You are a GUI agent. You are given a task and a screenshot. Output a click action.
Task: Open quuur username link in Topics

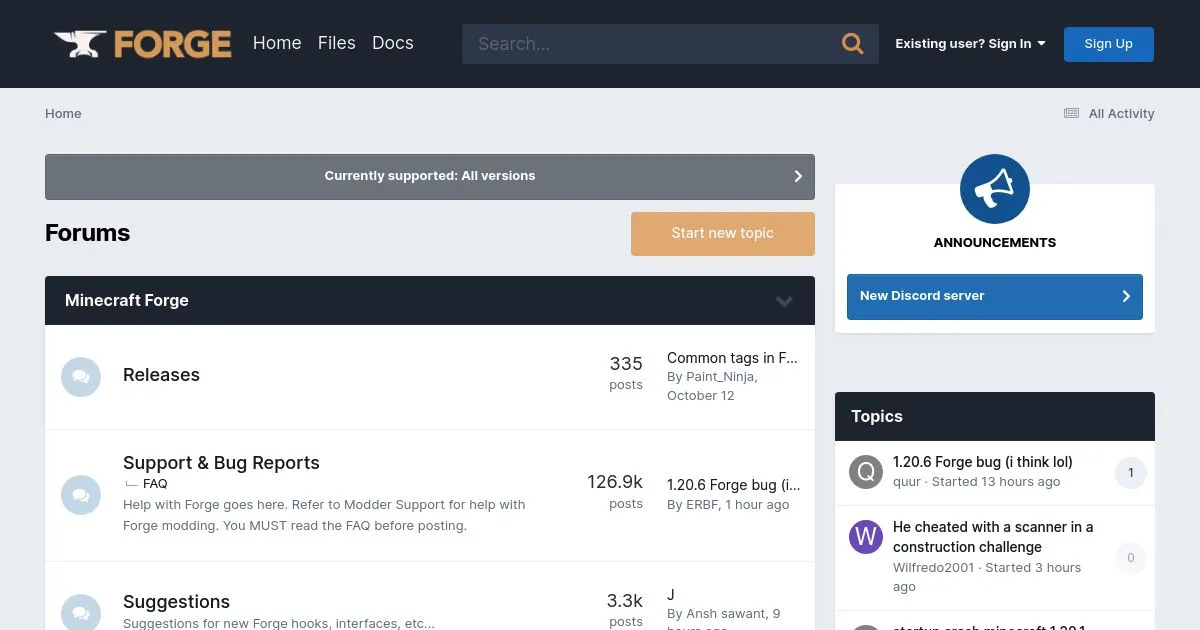(x=908, y=482)
